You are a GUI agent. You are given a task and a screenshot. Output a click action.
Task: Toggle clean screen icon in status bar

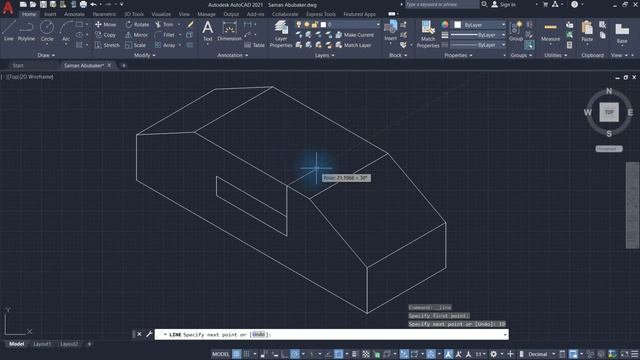pos(624,354)
